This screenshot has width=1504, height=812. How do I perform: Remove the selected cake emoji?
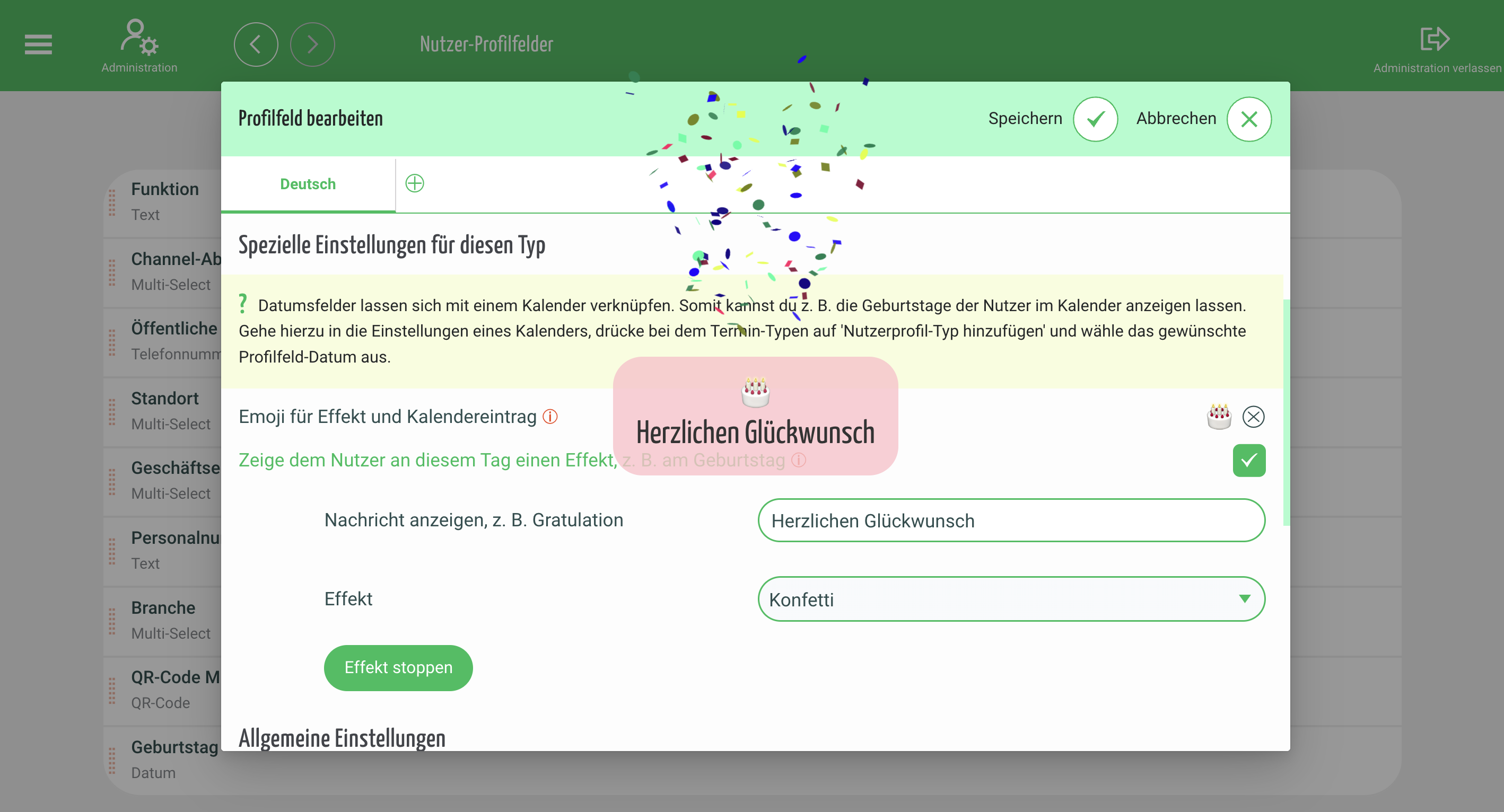pos(1253,417)
